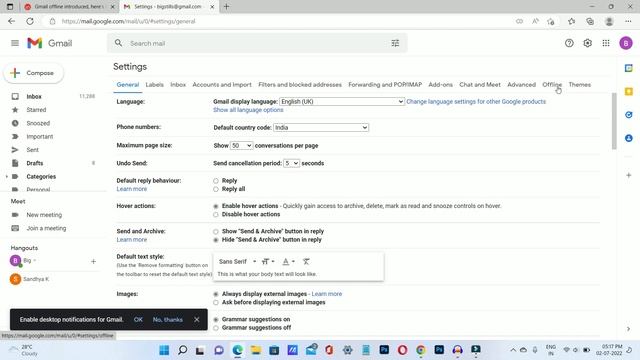Click the Gmail logo
640x360 pixels.
click(x=49, y=43)
